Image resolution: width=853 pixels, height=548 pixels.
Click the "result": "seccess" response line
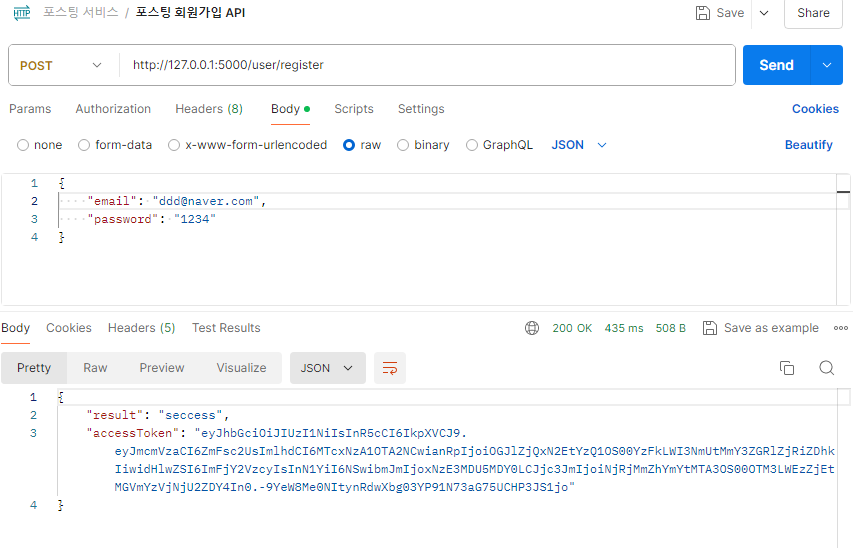click(x=158, y=415)
